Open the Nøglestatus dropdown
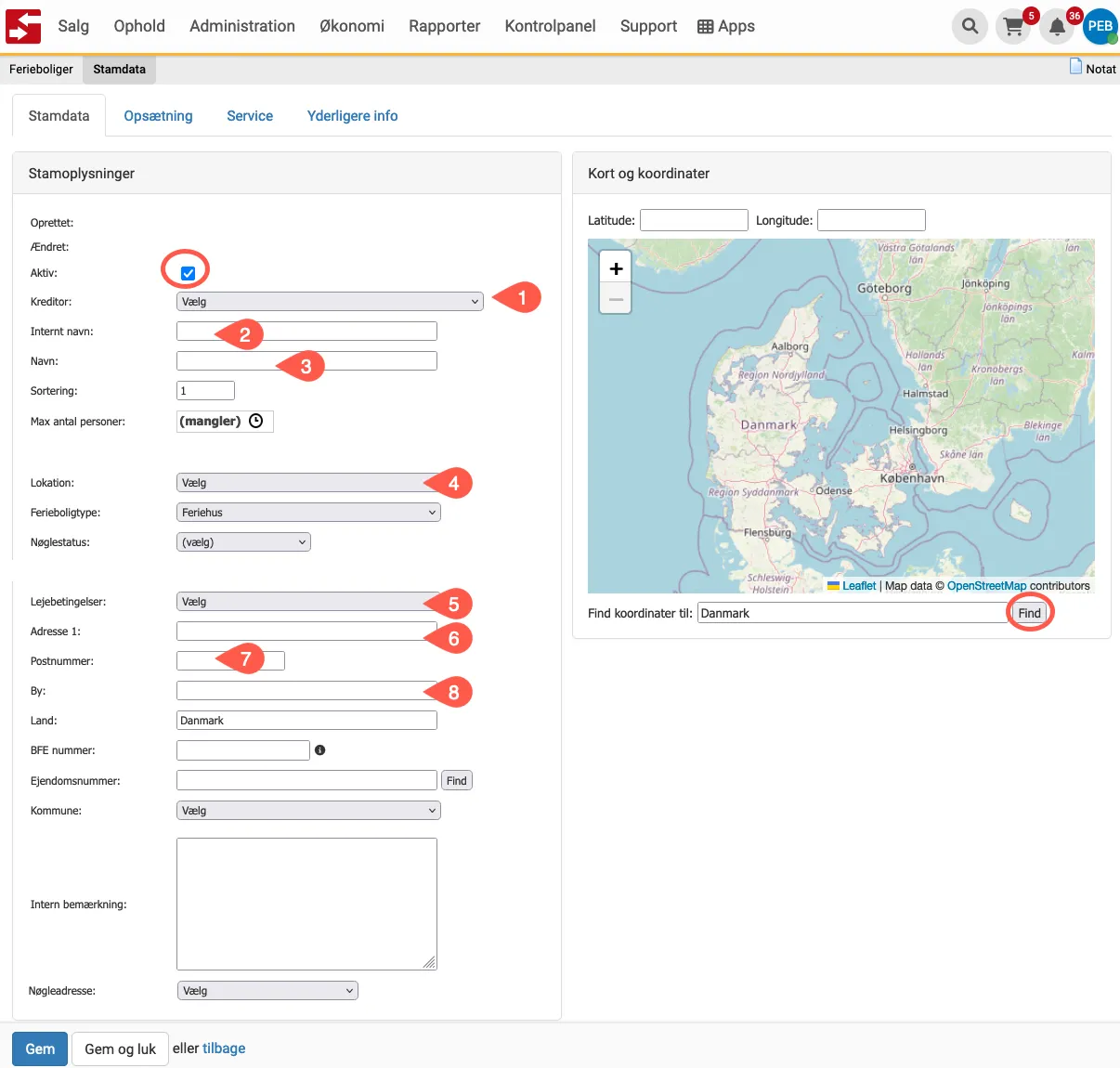 (243, 542)
